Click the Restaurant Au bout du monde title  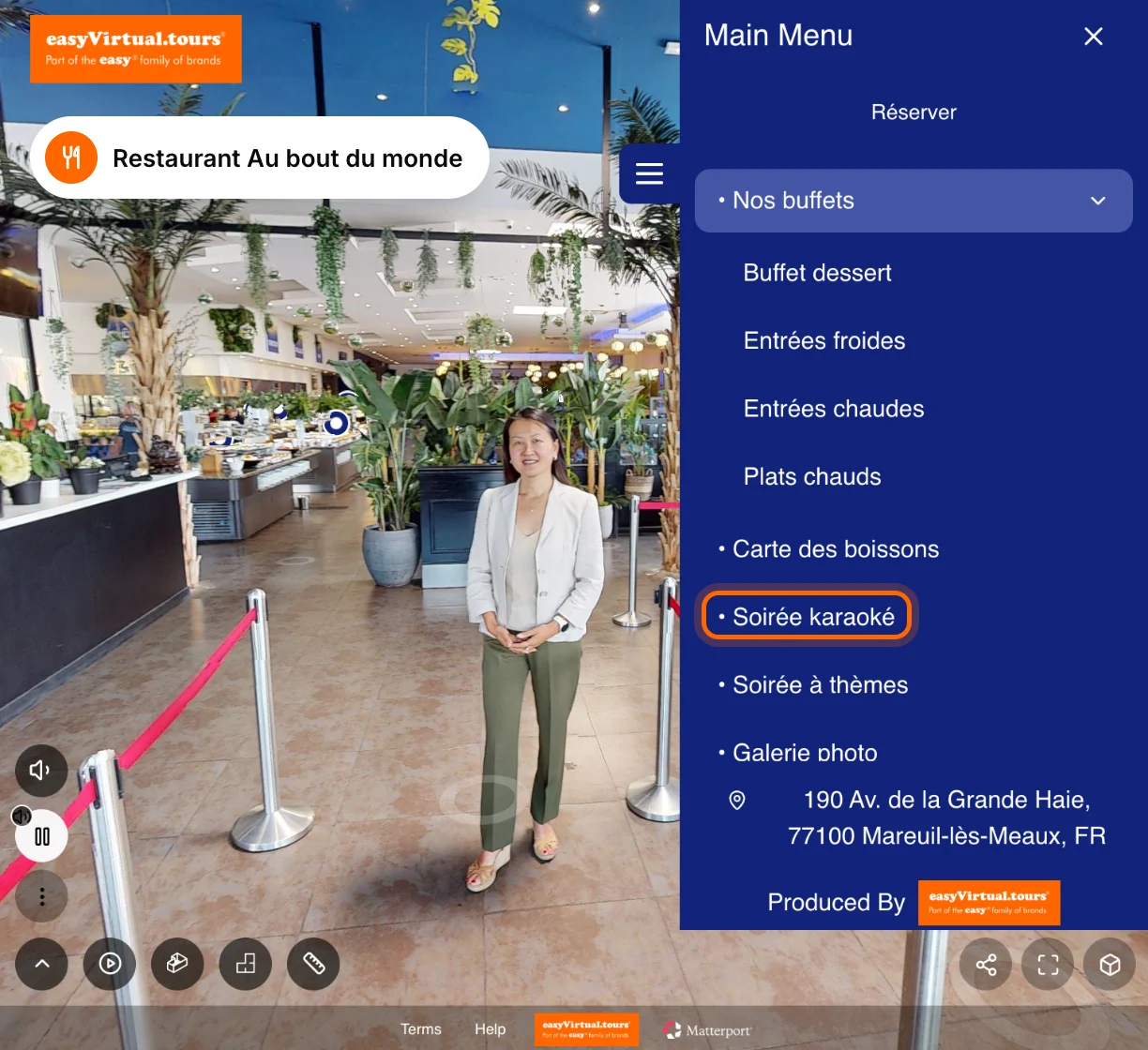pyautogui.click(x=287, y=158)
